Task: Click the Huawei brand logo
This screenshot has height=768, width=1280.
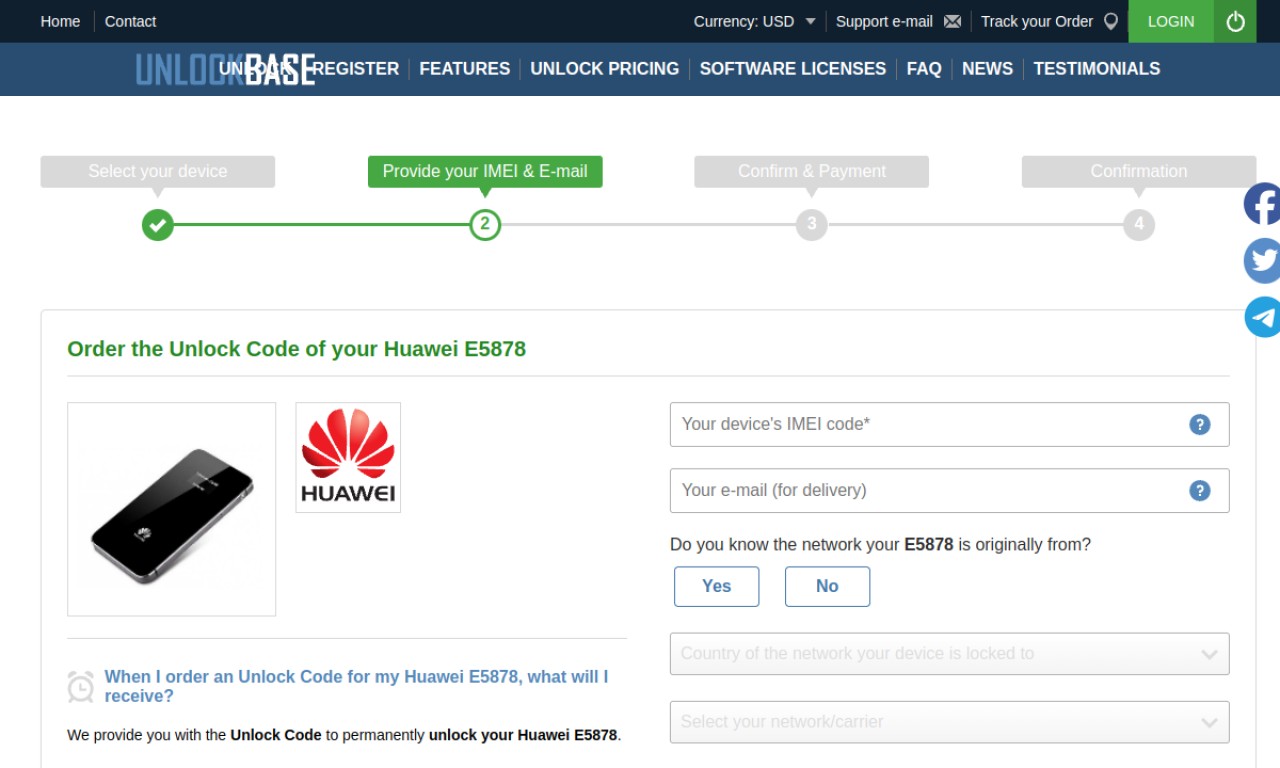Action: coord(348,457)
